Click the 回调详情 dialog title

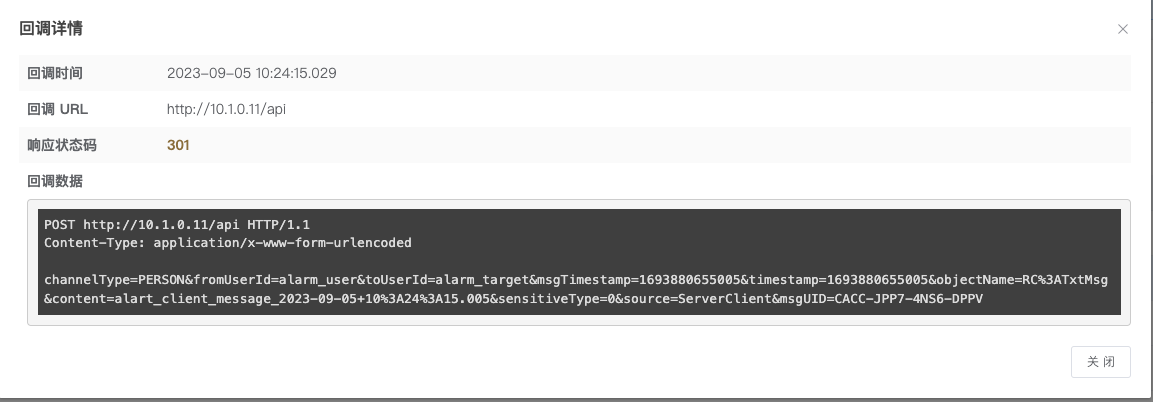pos(51,29)
